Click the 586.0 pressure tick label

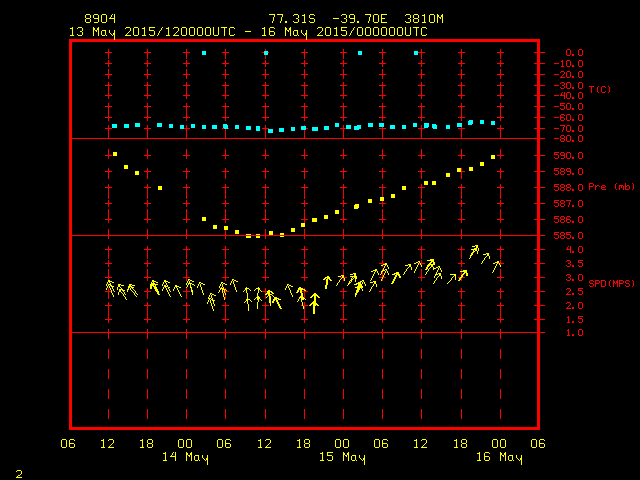[569, 220]
